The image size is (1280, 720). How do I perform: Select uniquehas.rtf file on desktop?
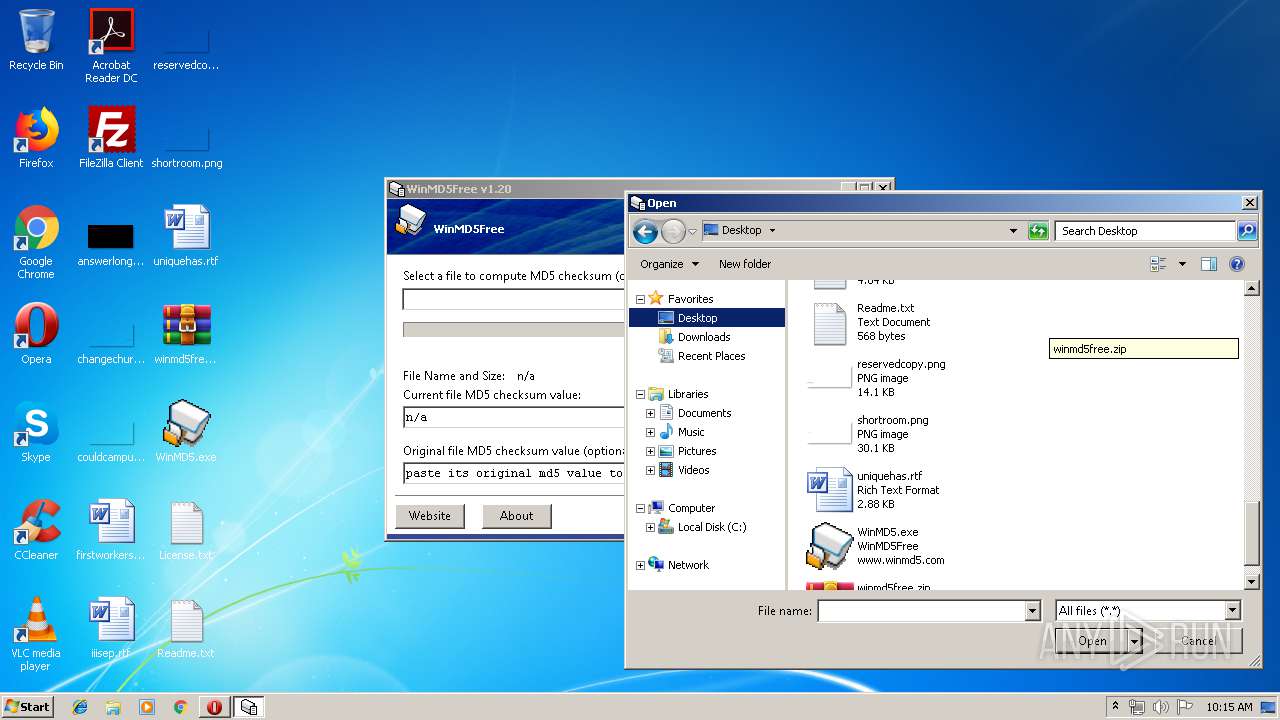[x=186, y=236]
